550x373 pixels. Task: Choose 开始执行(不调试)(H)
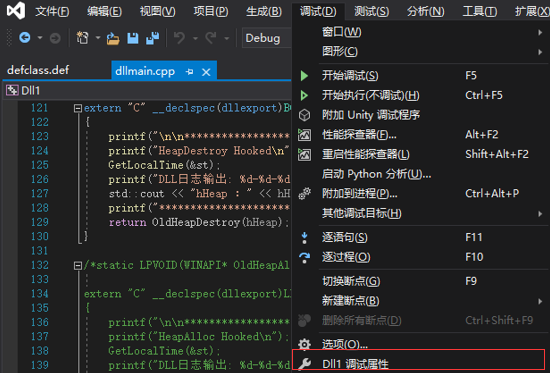pos(421,95)
